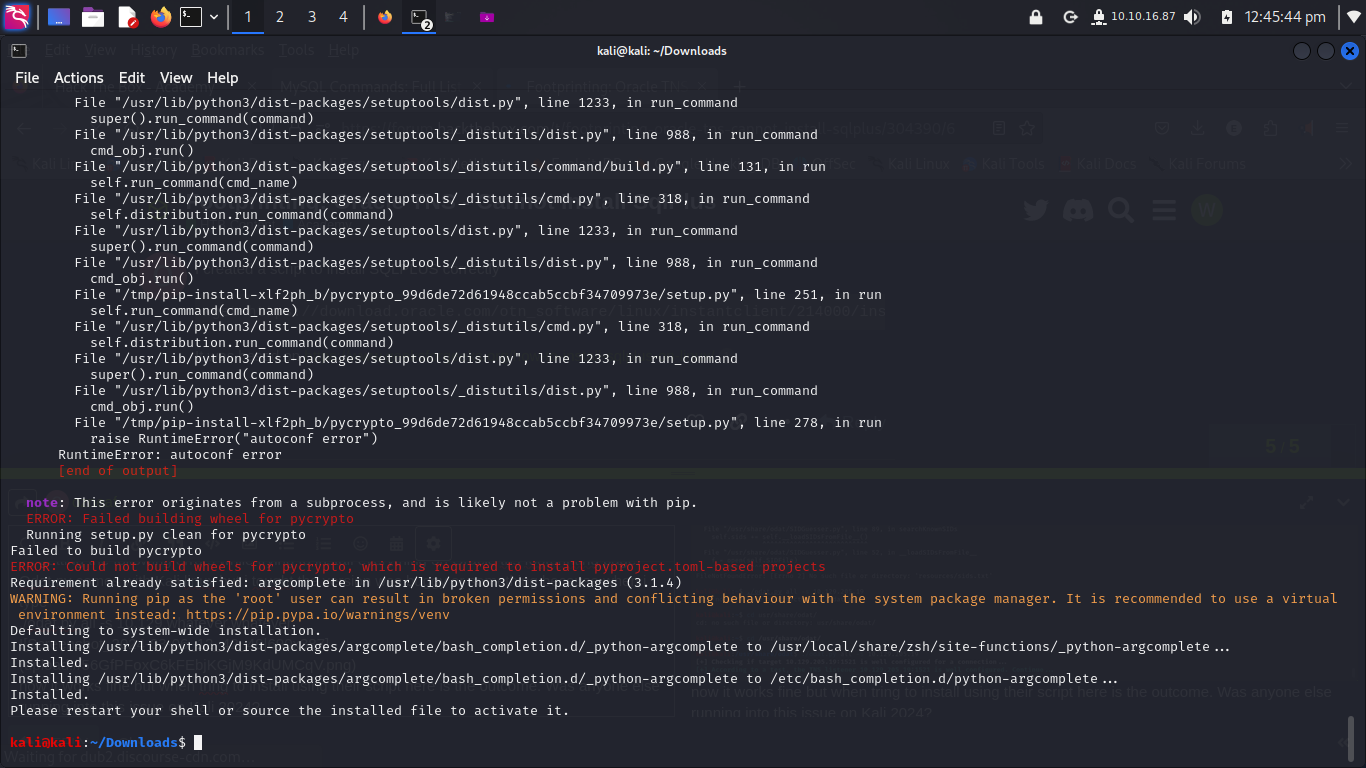Switch to workspace 1
Screen dimensions: 1366x768
pos(248,17)
